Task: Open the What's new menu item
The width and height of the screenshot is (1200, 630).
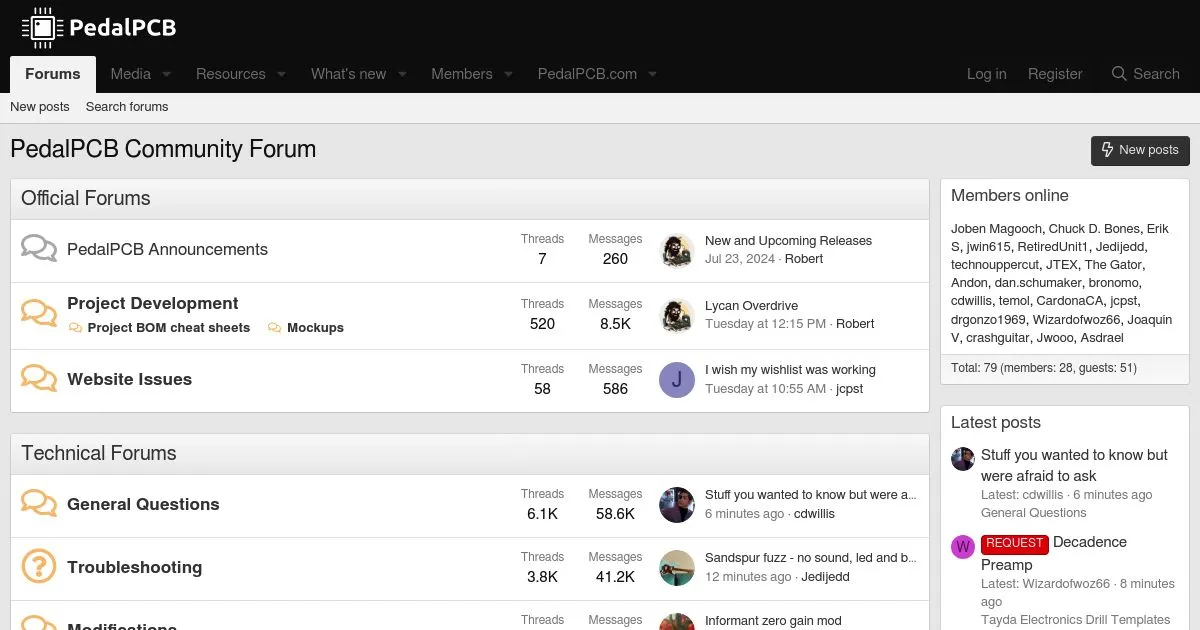Action: click(349, 74)
